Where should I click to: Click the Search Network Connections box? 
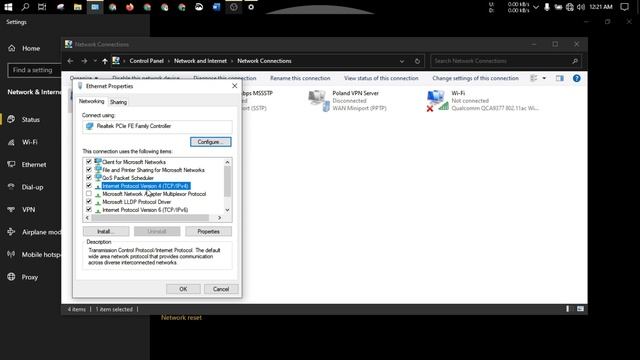506,61
